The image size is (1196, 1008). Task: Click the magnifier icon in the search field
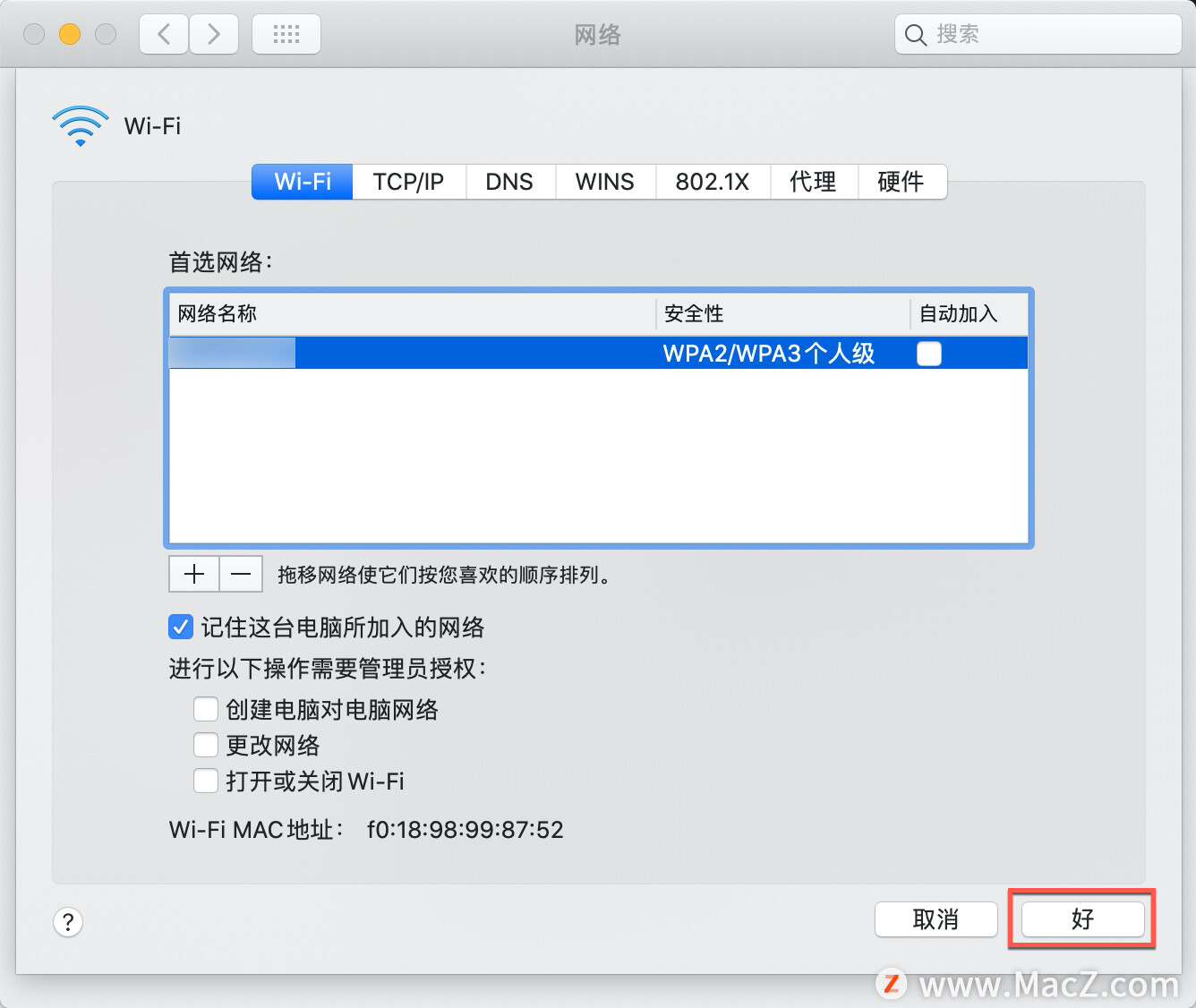tap(915, 35)
